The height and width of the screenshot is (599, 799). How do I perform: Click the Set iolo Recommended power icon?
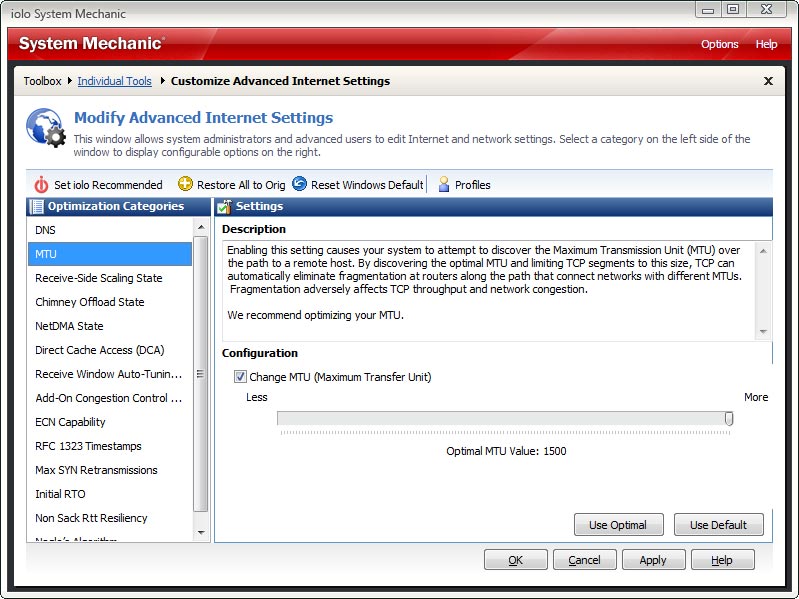pyautogui.click(x=41, y=184)
